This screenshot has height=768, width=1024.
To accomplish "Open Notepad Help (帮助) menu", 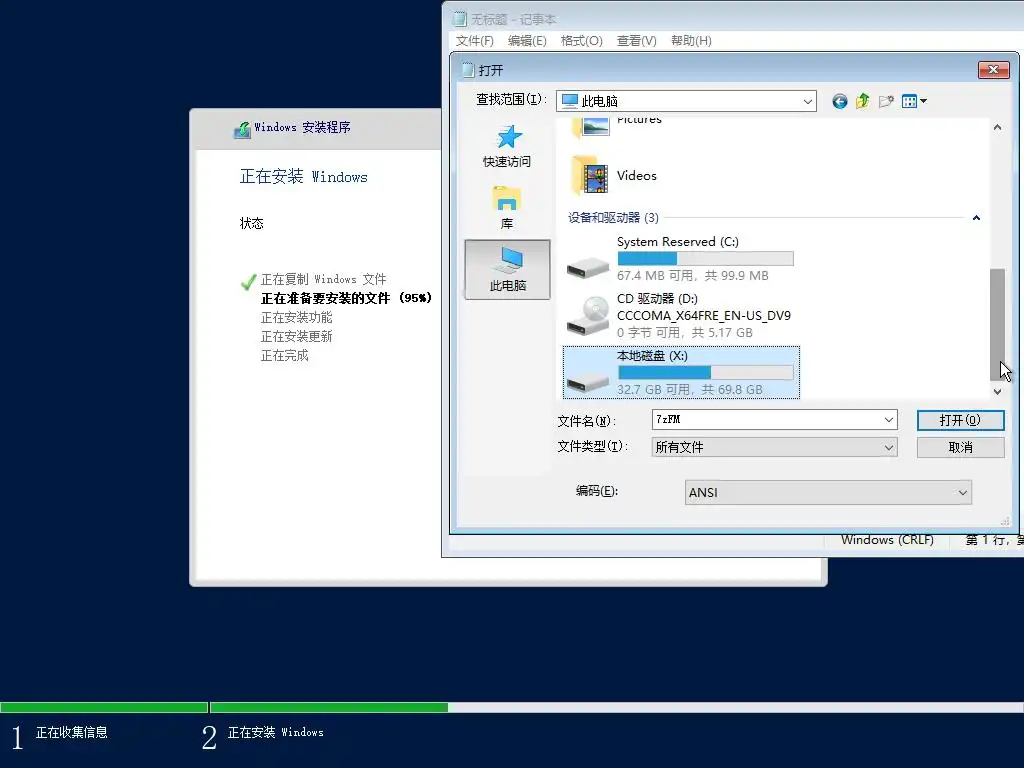I will [x=691, y=40].
